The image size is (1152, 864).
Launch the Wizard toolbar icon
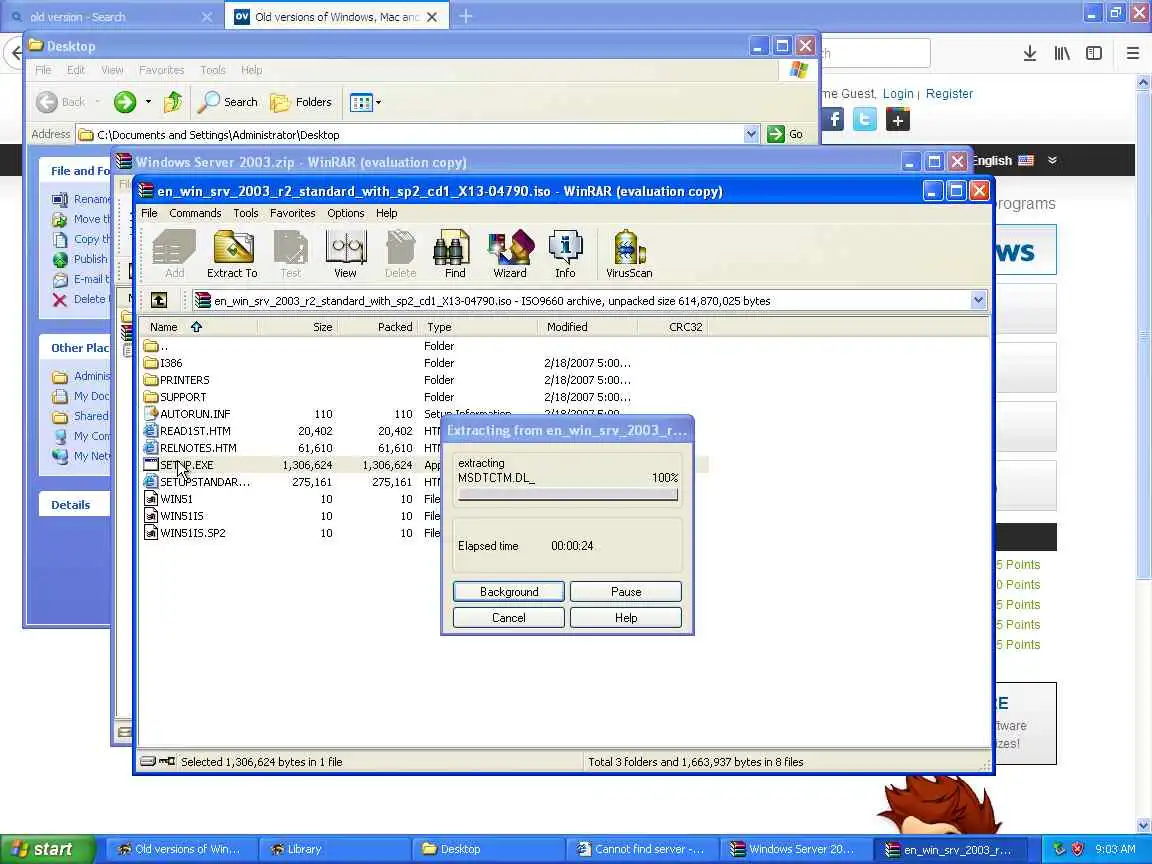coord(510,254)
